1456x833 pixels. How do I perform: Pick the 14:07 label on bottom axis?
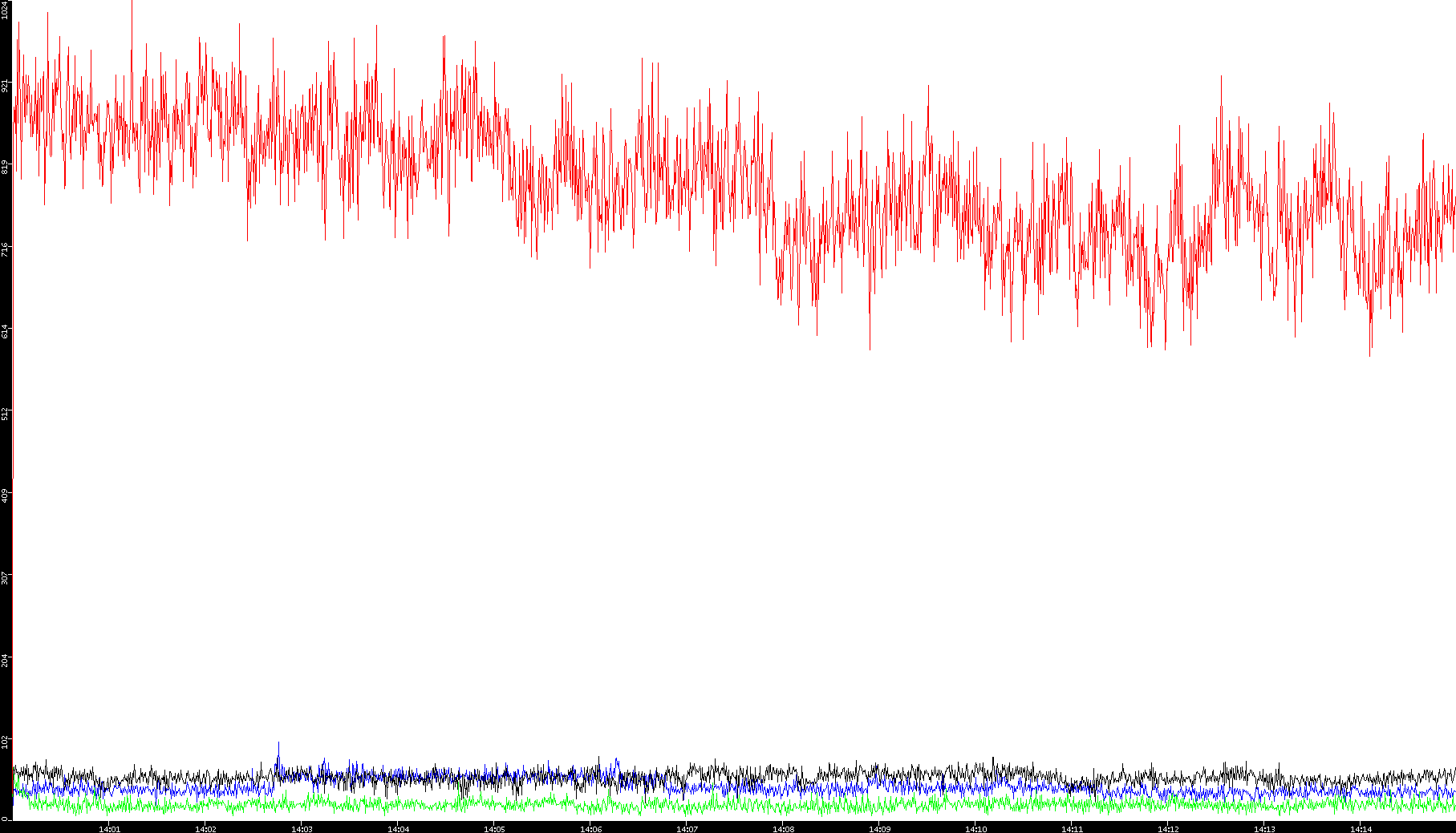[x=687, y=828]
